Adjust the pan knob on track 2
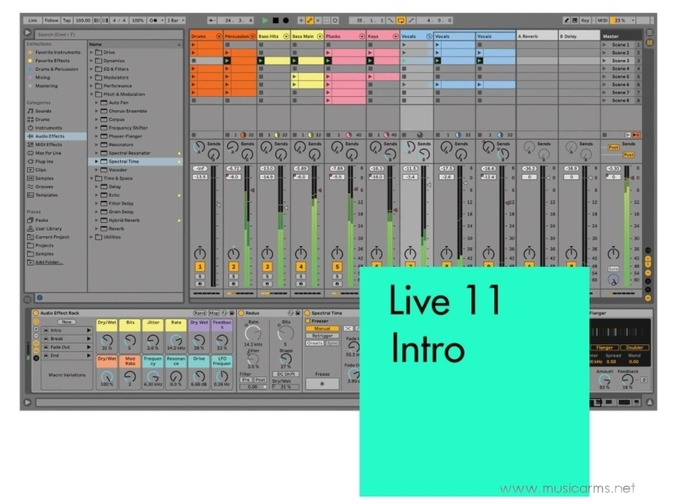This screenshot has width=678, height=504. (x=234, y=252)
